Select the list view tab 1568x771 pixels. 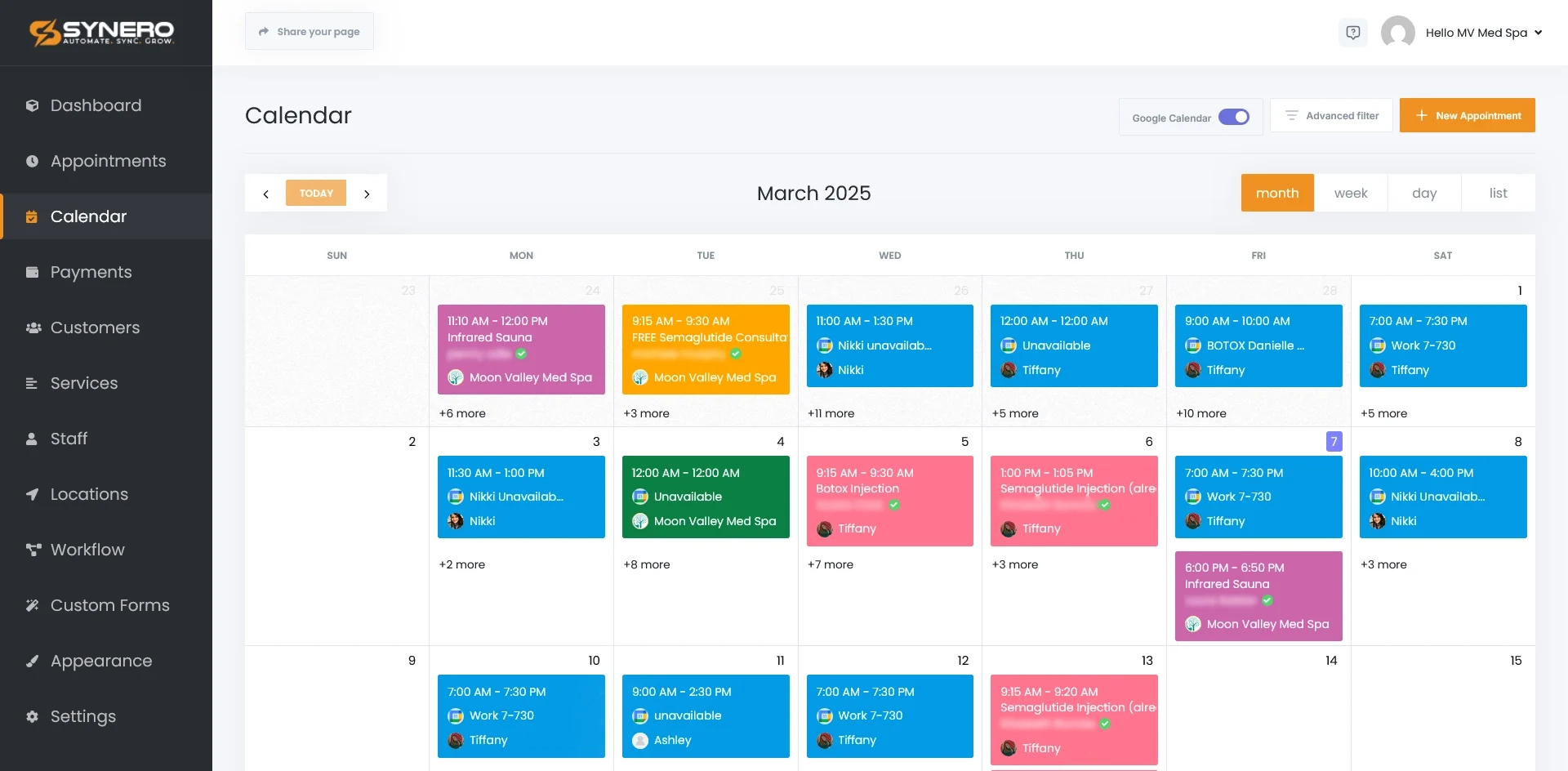(x=1498, y=193)
